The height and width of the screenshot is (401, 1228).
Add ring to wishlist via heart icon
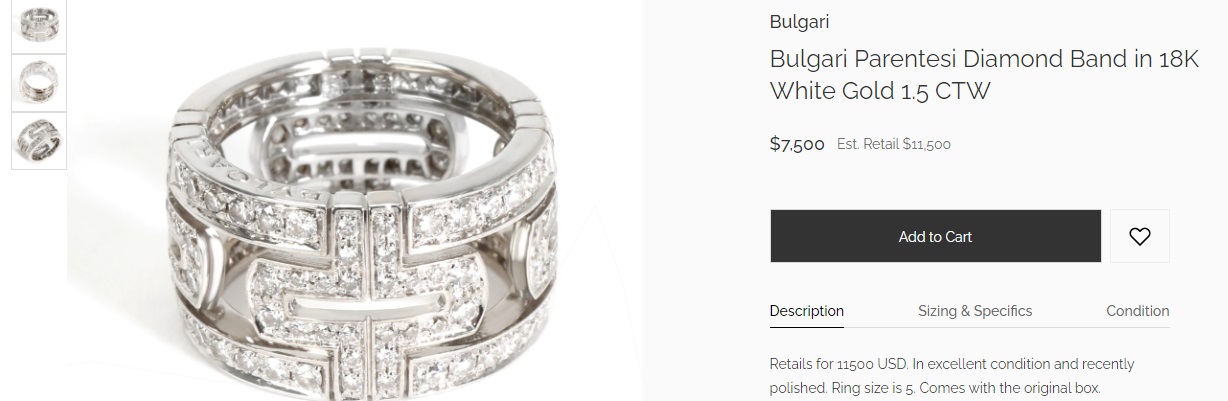tap(1139, 236)
